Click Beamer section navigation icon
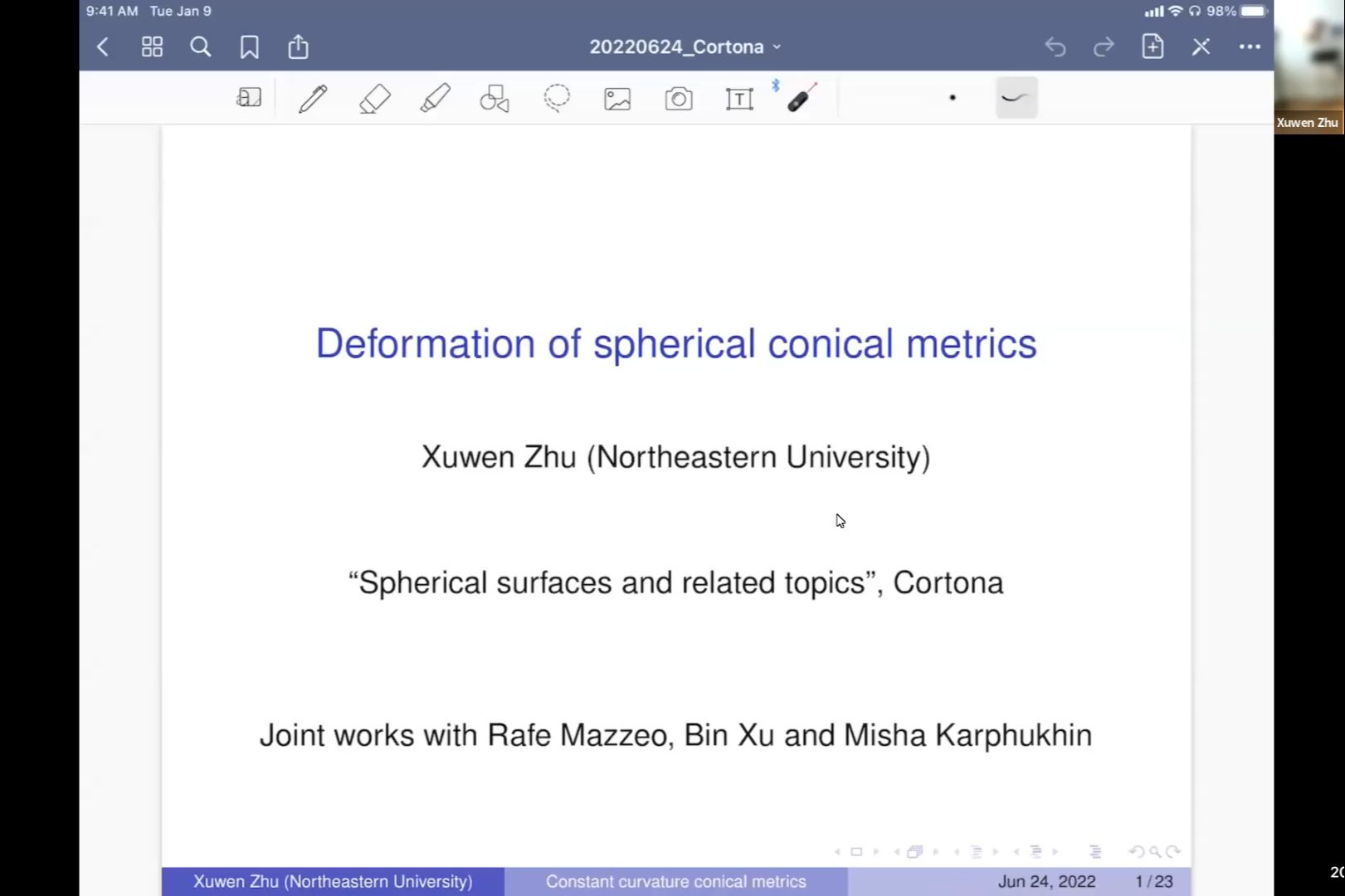The image size is (1345, 896). point(1036,852)
